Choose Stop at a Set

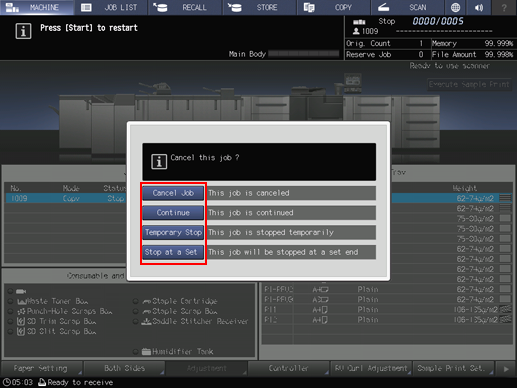(x=173, y=252)
